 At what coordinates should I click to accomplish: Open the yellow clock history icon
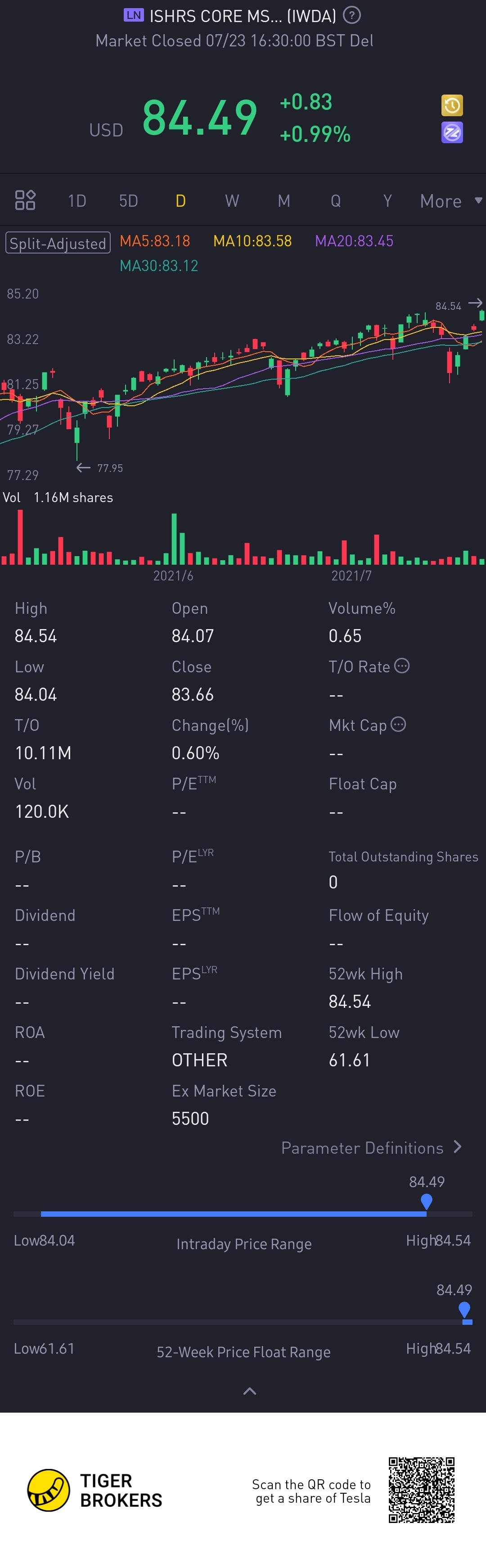[452, 105]
